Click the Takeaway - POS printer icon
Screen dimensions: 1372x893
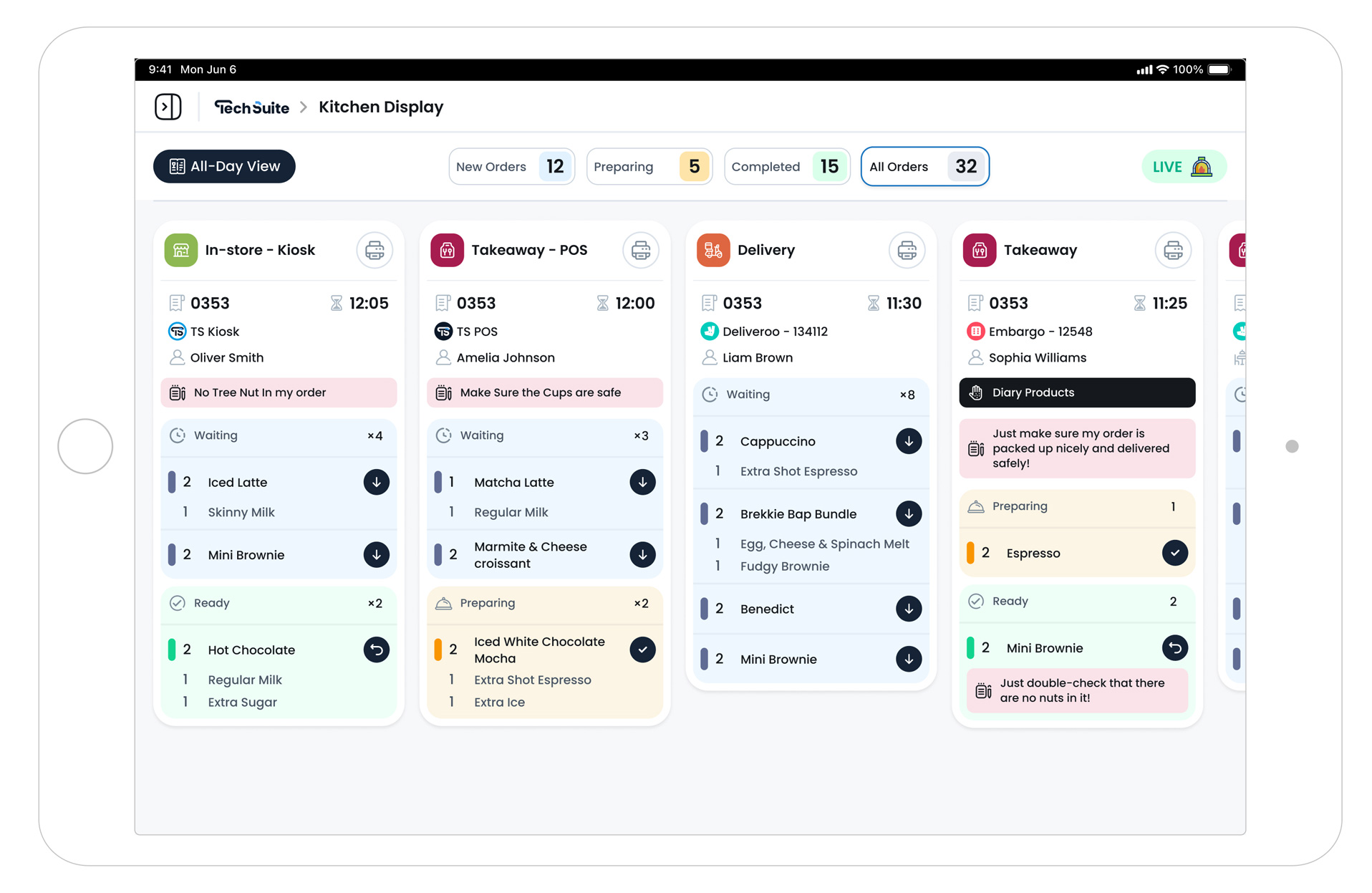pyautogui.click(x=641, y=250)
